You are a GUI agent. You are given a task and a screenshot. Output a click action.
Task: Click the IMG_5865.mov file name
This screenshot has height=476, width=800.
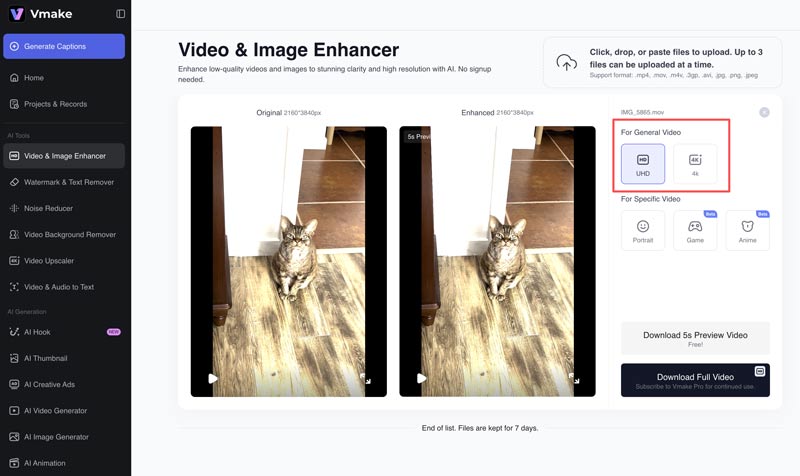pyautogui.click(x=642, y=112)
